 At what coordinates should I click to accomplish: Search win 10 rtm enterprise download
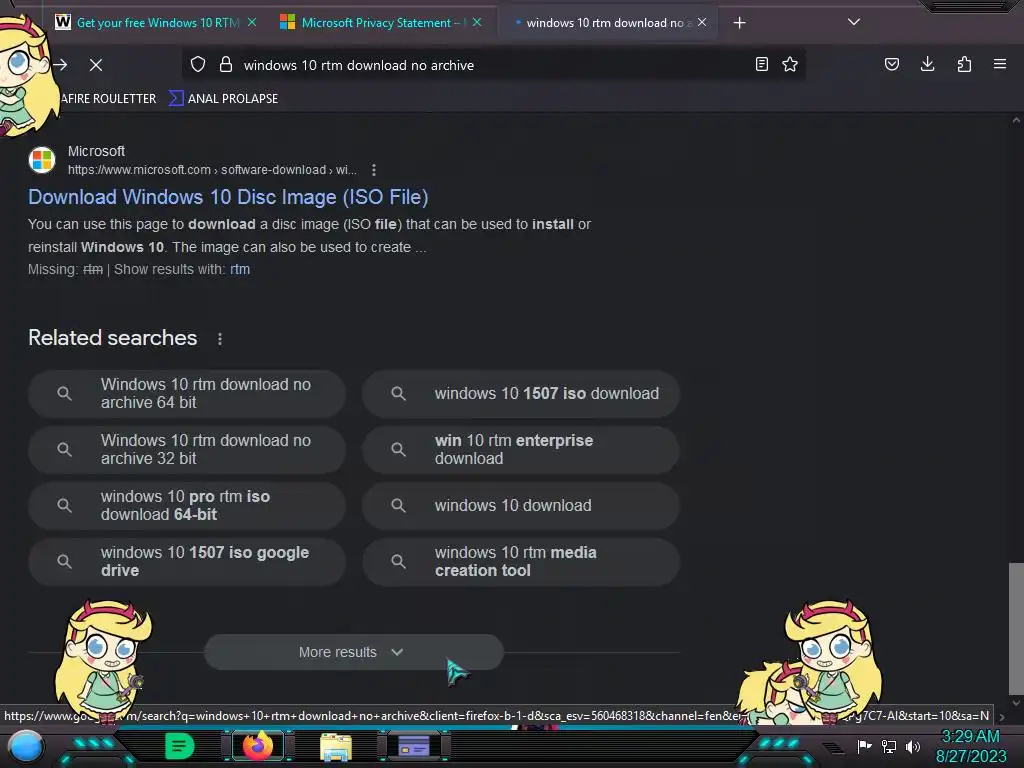coord(521,450)
